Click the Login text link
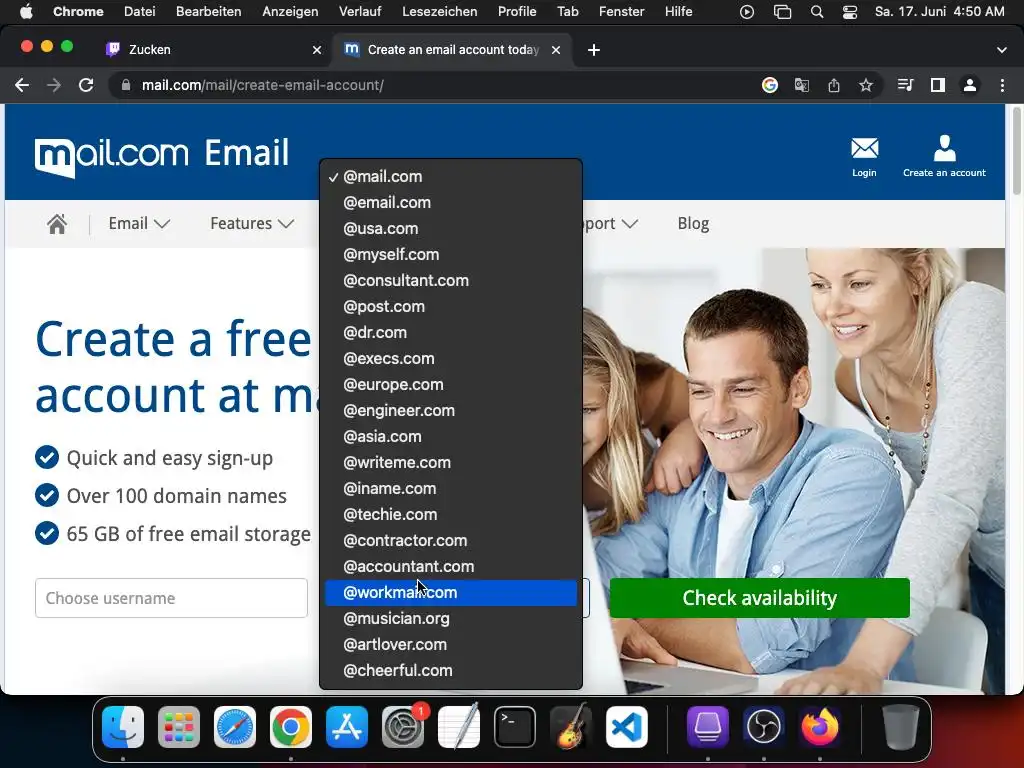This screenshot has width=1024, height=768. coord(864,173)
